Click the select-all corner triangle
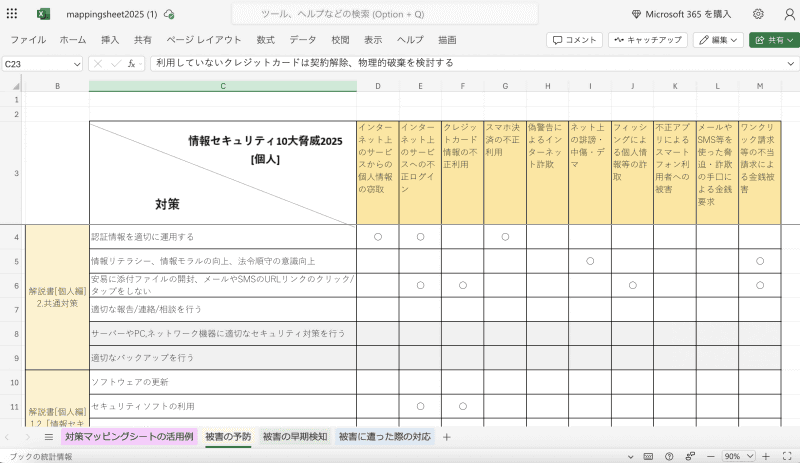Viewport: 800px width, 463px height. (16, 86)
